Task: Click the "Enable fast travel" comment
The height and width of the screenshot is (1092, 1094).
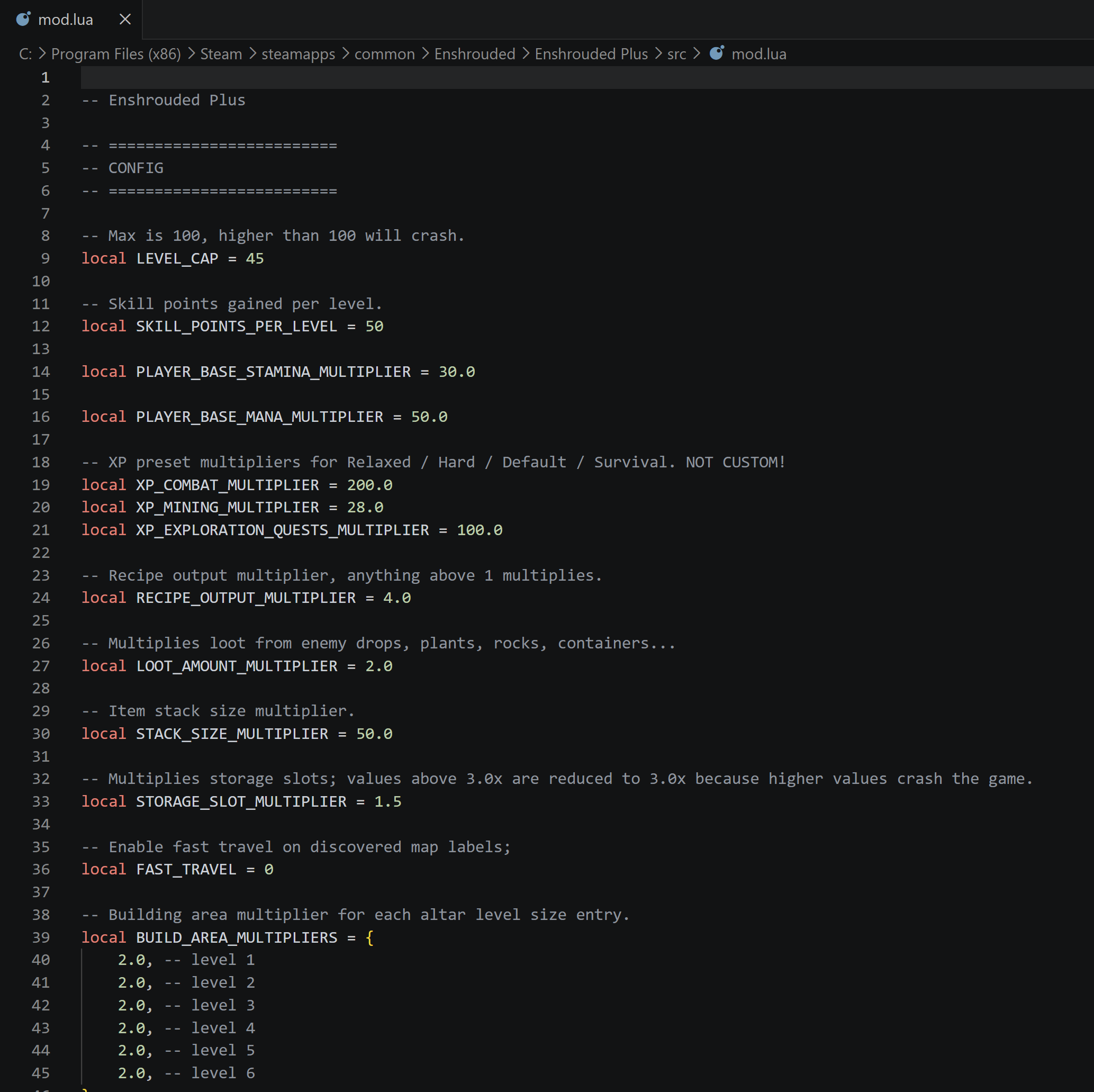Action: [x=296, y=847]
